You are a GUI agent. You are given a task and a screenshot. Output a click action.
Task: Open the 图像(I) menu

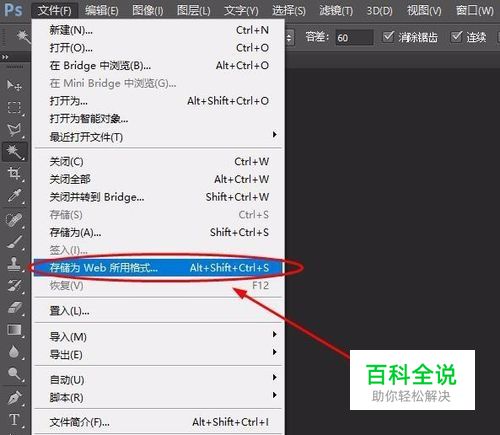pyautogui.click(x=148, y=11)
